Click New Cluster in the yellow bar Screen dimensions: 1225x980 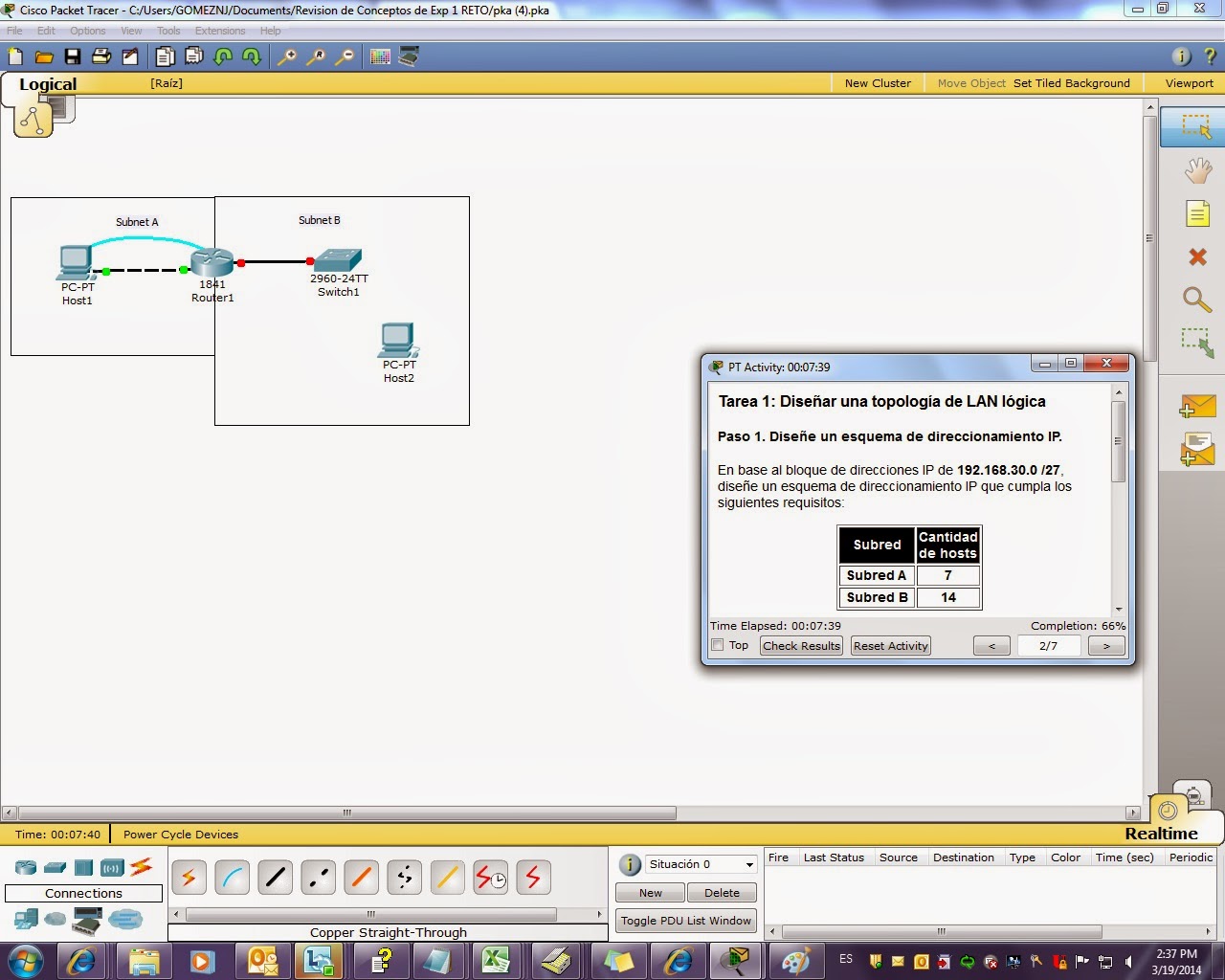pyautogui.click(x=878, y=83)
